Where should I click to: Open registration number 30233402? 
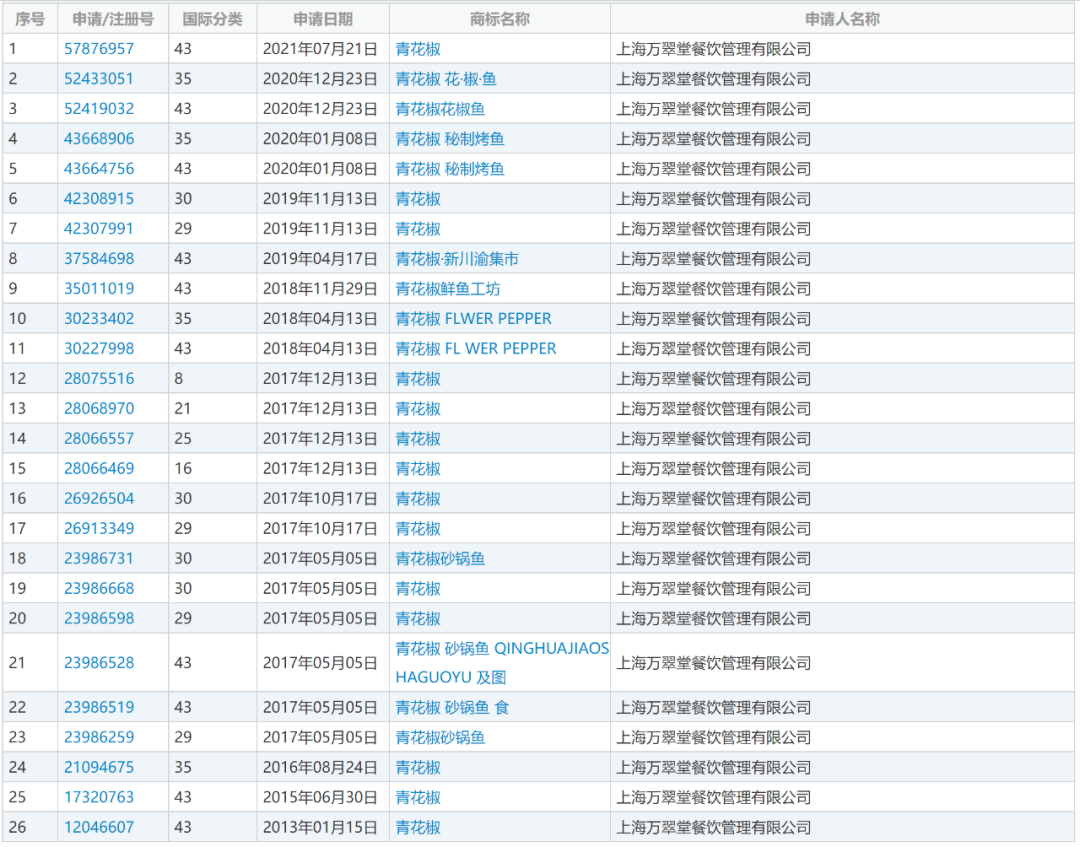pos(98,318)
